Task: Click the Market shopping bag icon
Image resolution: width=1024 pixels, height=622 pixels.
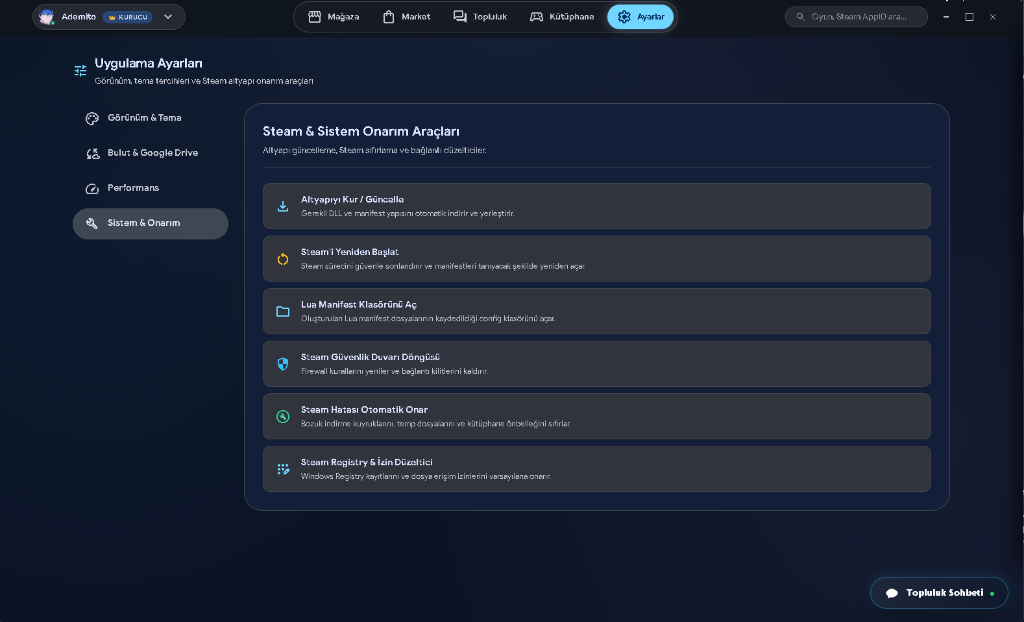Action: click(x=389, y=17)
